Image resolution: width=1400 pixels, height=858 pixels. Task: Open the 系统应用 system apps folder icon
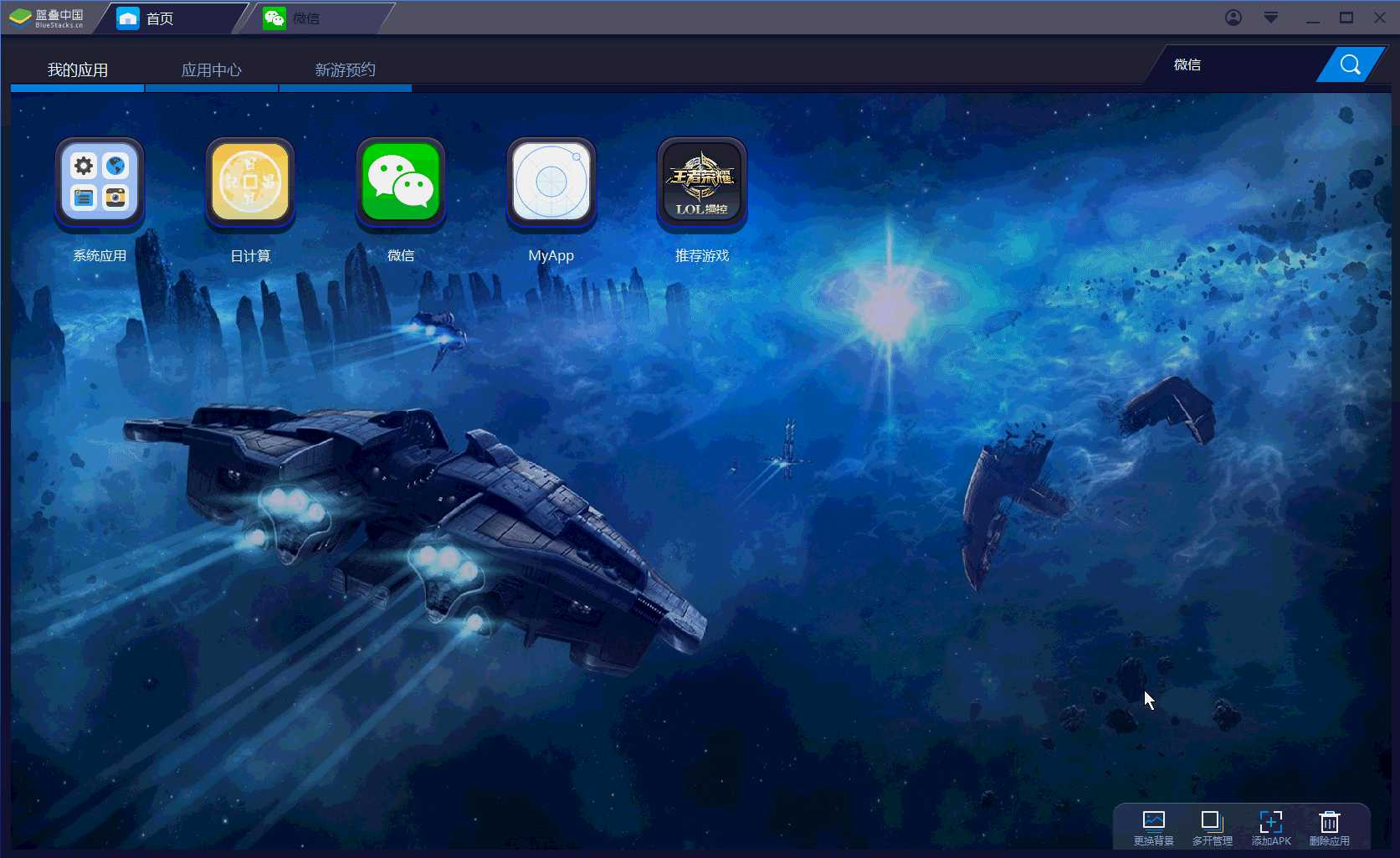coord(100,182)
